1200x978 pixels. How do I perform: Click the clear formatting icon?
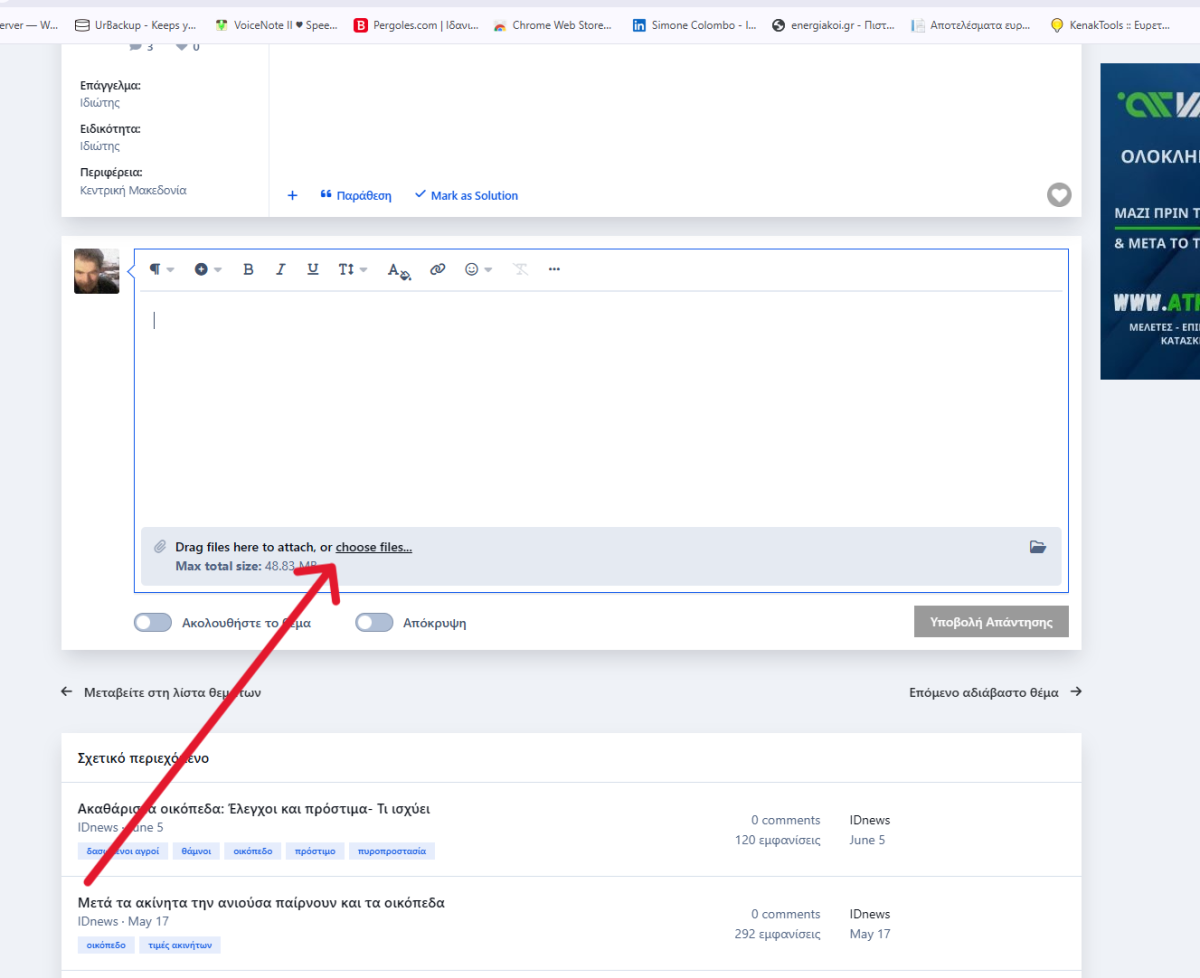(x=520, y=269)
